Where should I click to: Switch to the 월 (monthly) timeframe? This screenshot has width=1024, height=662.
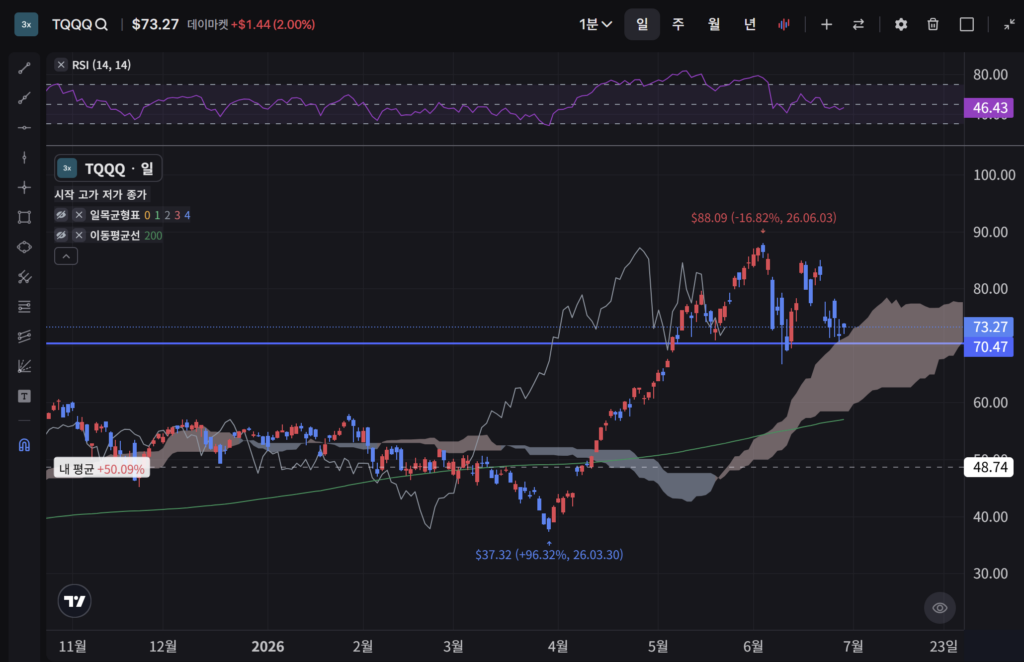pos(714,25)
